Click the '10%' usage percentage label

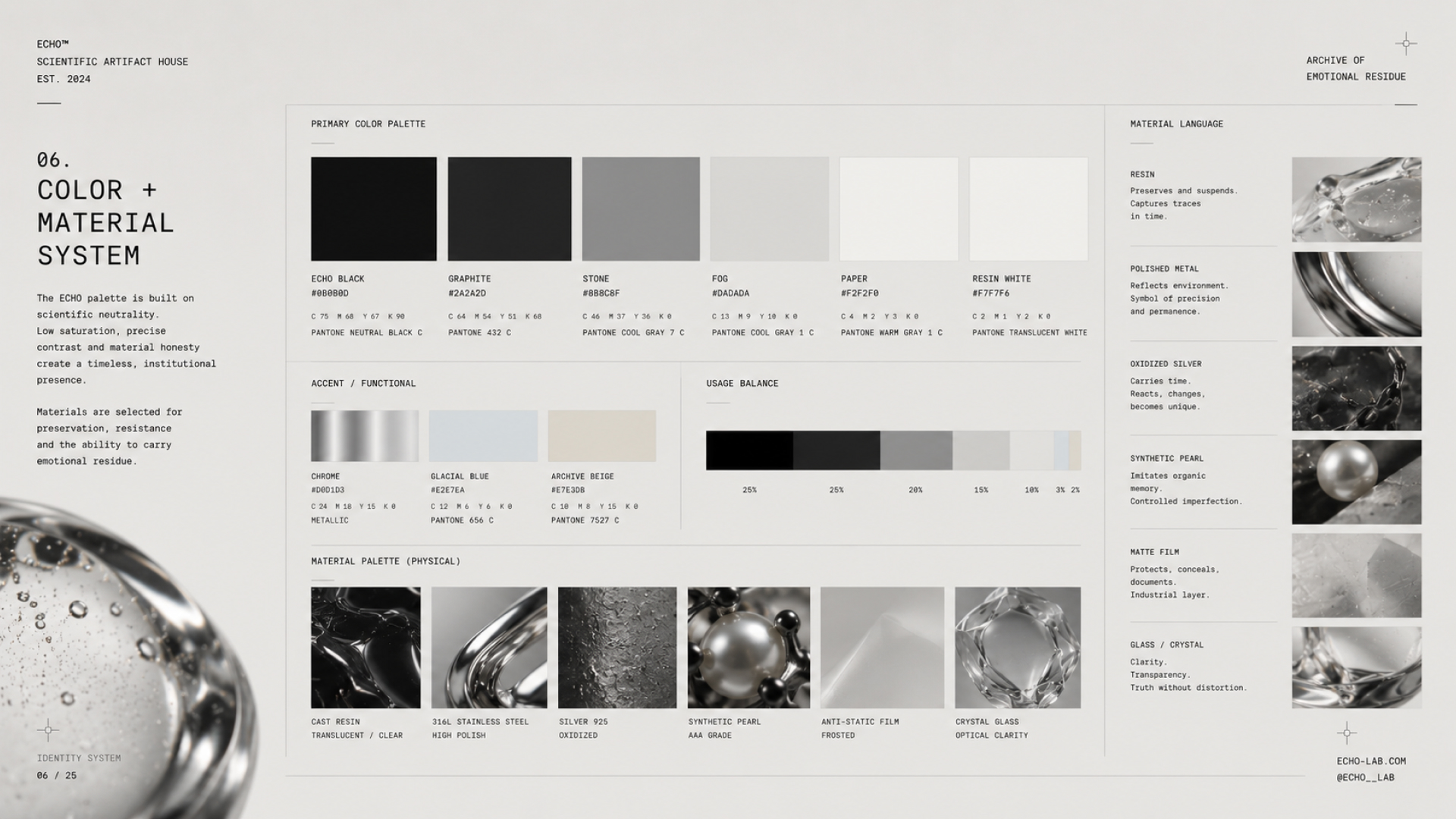(1031, 490)
